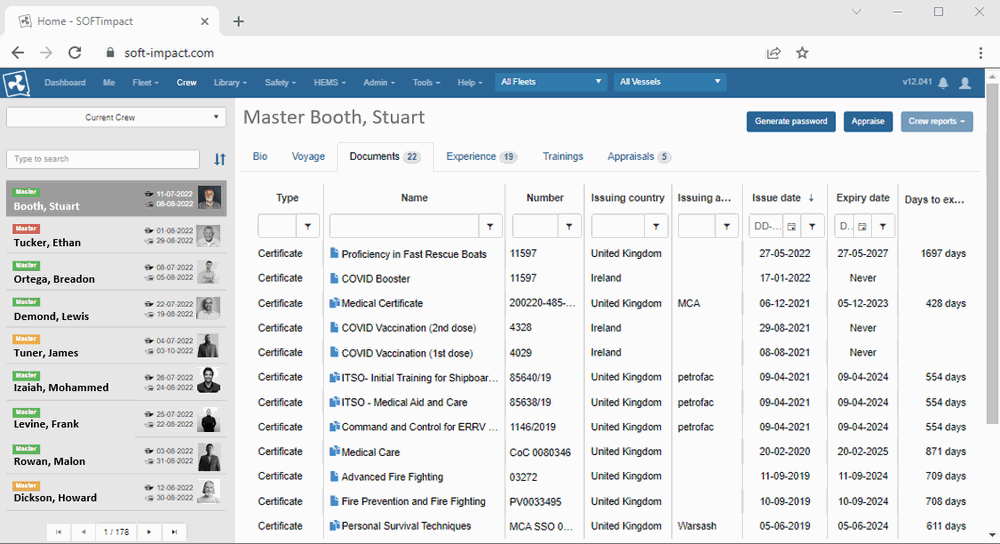Bookmark this page with the star icon
Image resolution: width=1000 pixels, height=544 pixels.
pos(802,53)
